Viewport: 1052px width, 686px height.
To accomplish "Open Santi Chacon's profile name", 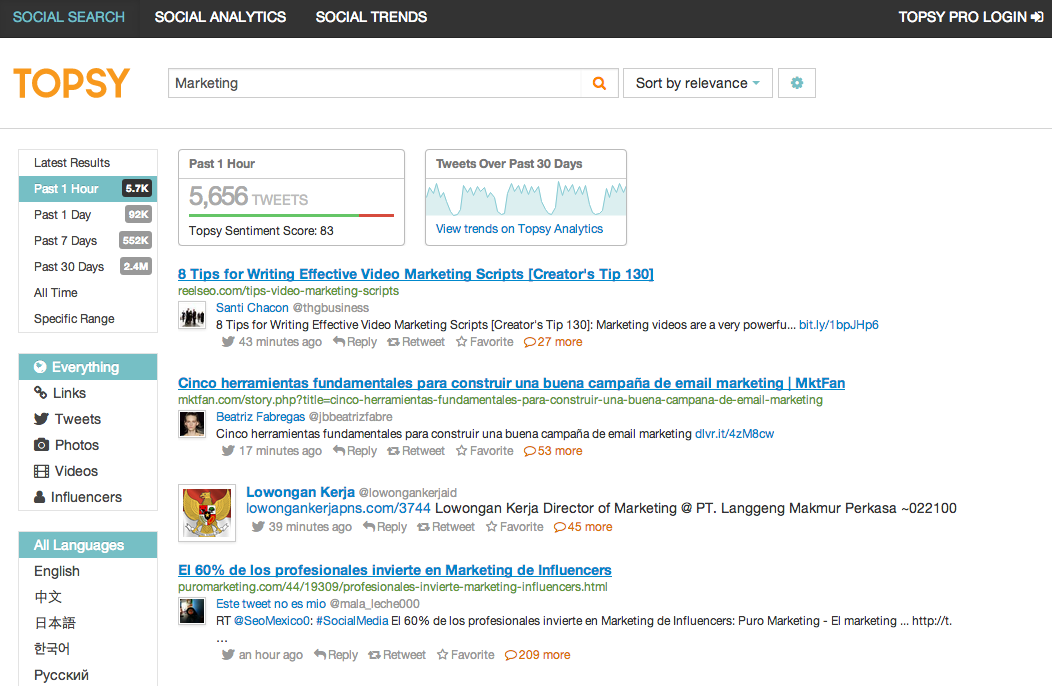I will [x=252, y=308].
